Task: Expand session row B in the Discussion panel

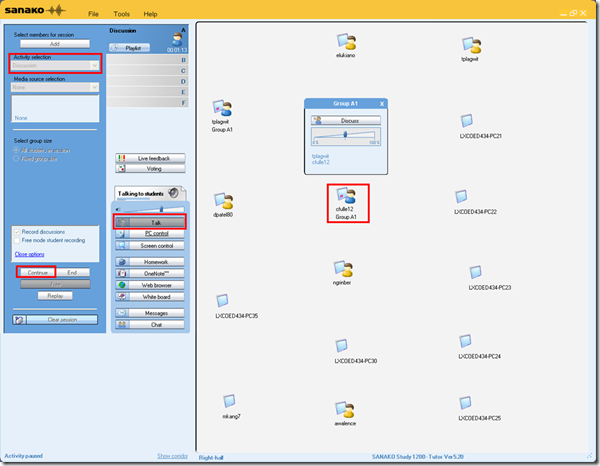Action: (x=148, y=60)
